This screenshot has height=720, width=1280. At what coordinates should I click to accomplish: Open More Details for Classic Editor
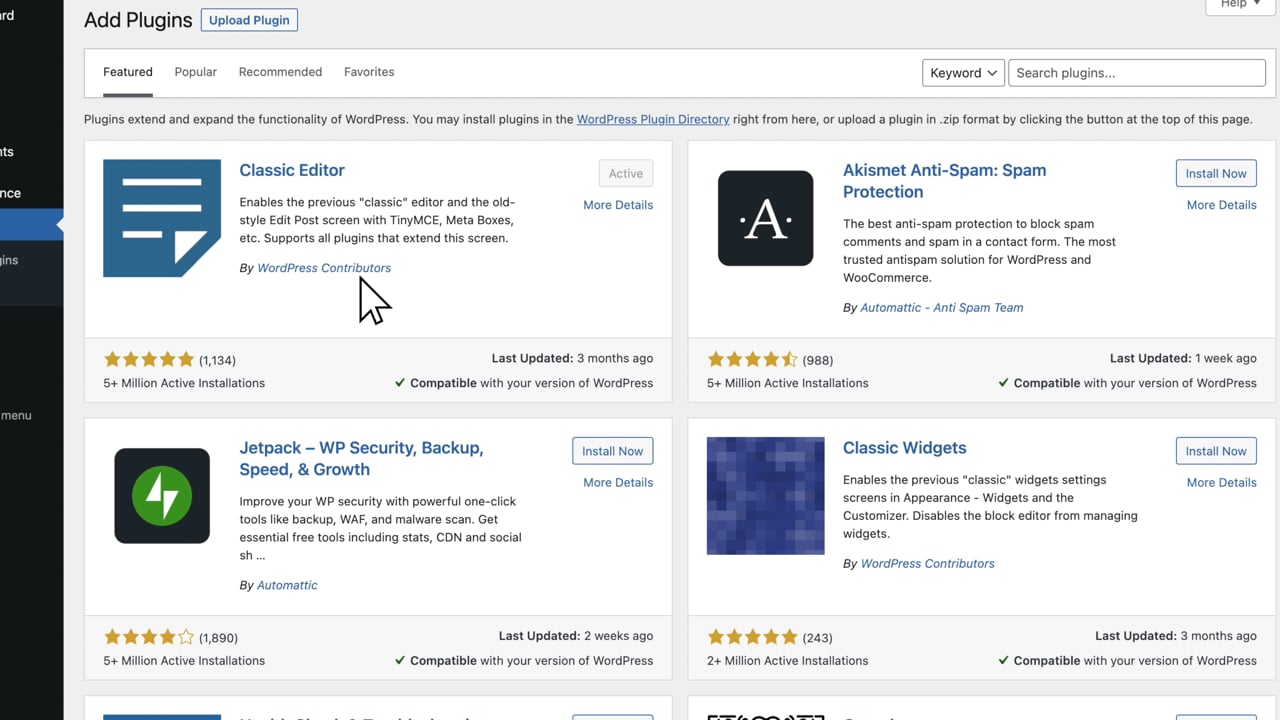click(618, 205)
